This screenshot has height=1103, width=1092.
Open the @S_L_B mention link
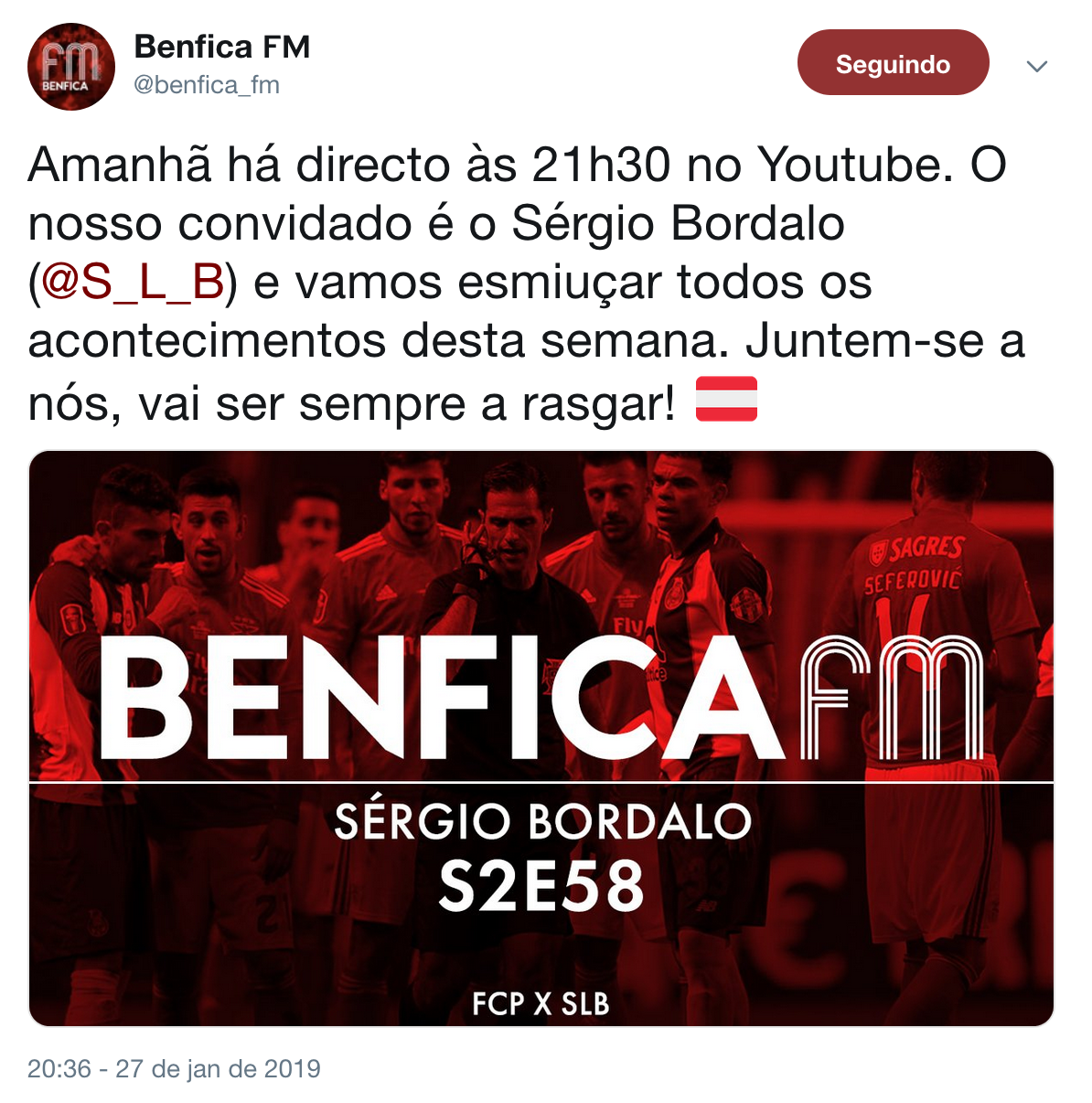[x=133, y=282]
